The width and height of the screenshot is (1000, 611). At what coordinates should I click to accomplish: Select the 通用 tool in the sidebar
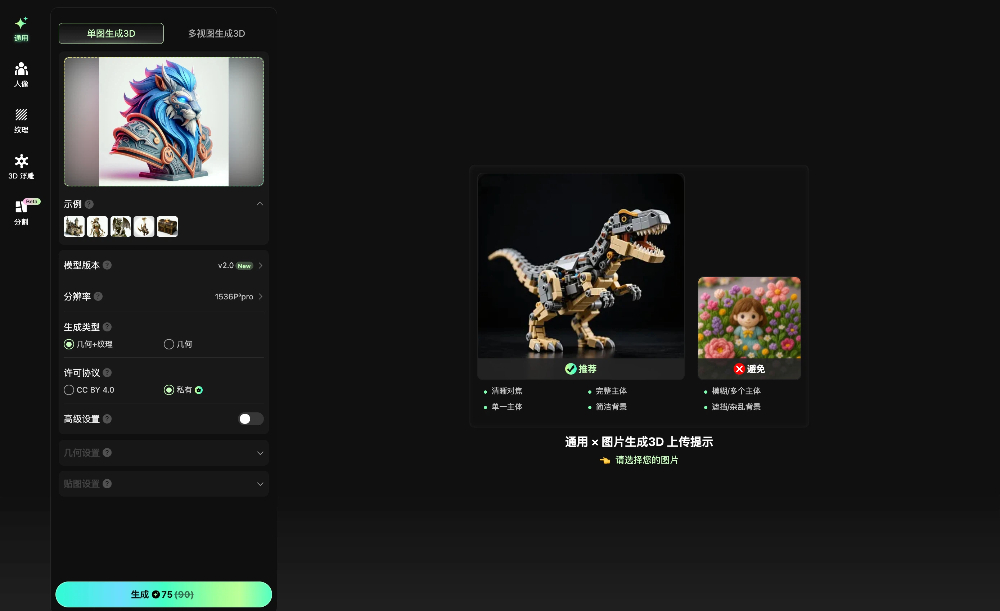point(20,28)
